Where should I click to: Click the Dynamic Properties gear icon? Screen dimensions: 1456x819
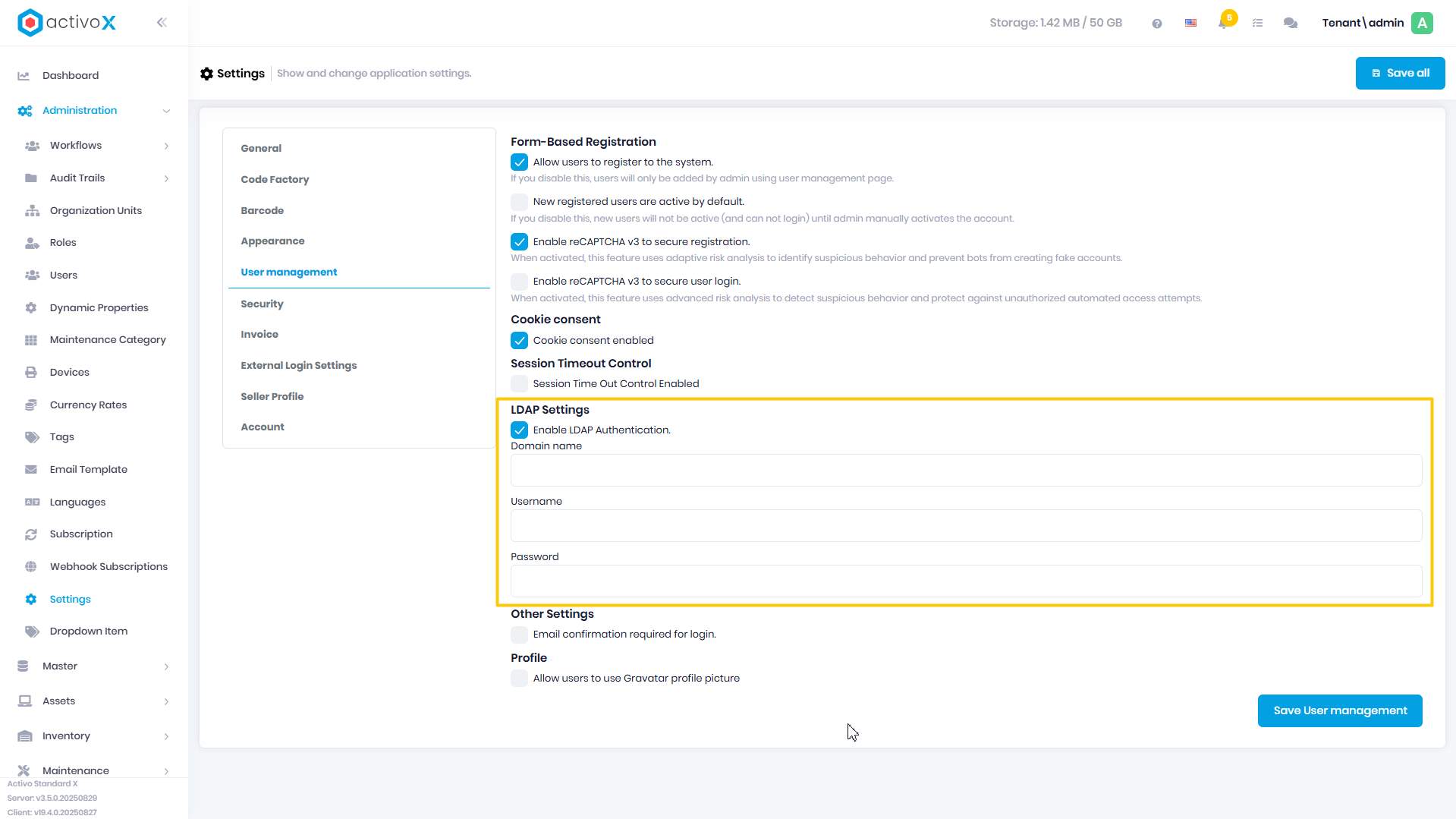tap(31, 308)
